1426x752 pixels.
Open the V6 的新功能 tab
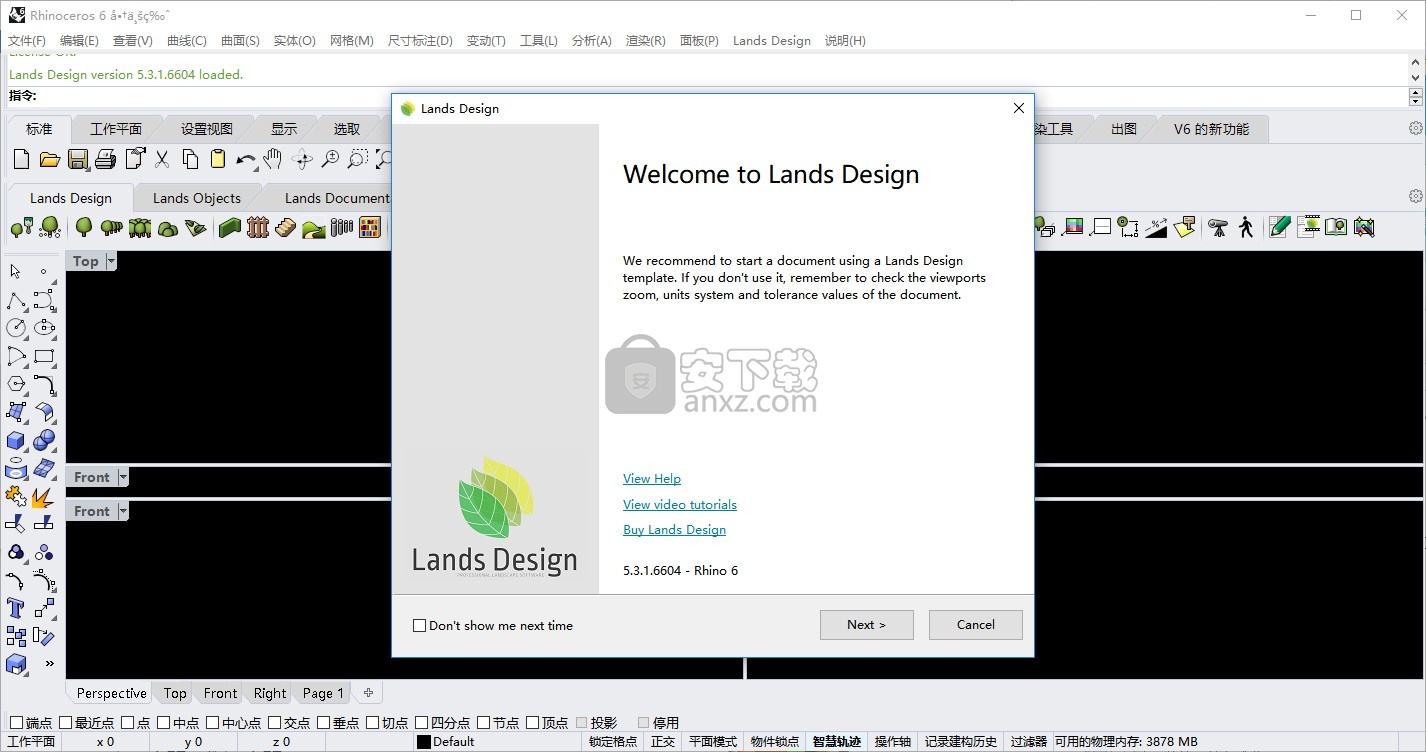[x=1211, y=129]
